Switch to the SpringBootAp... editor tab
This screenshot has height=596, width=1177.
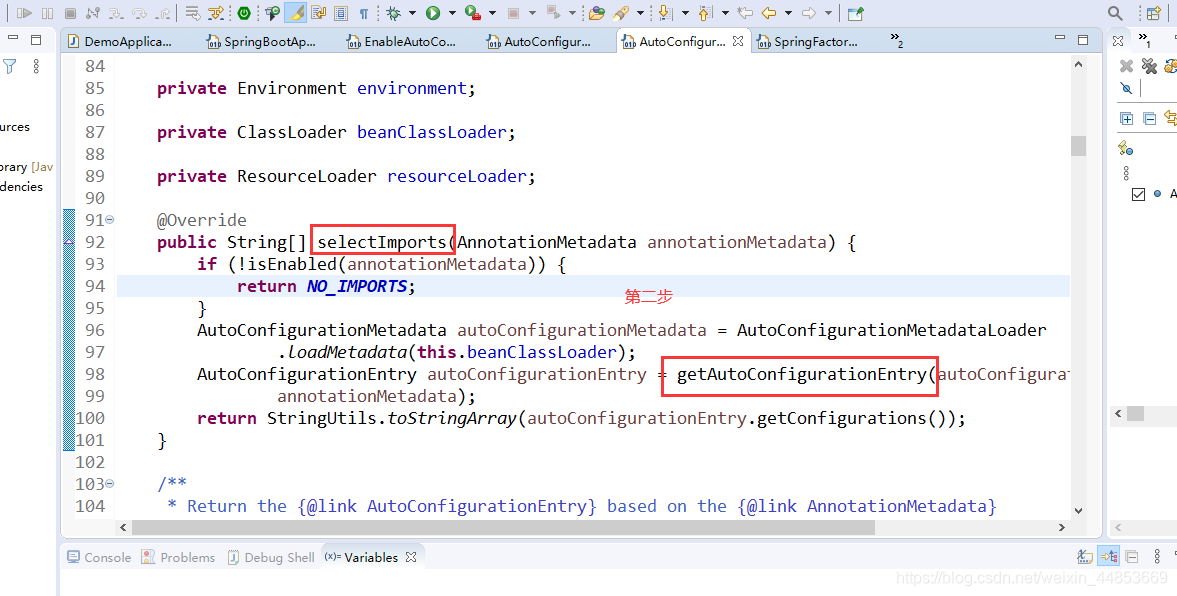[261, 41]
